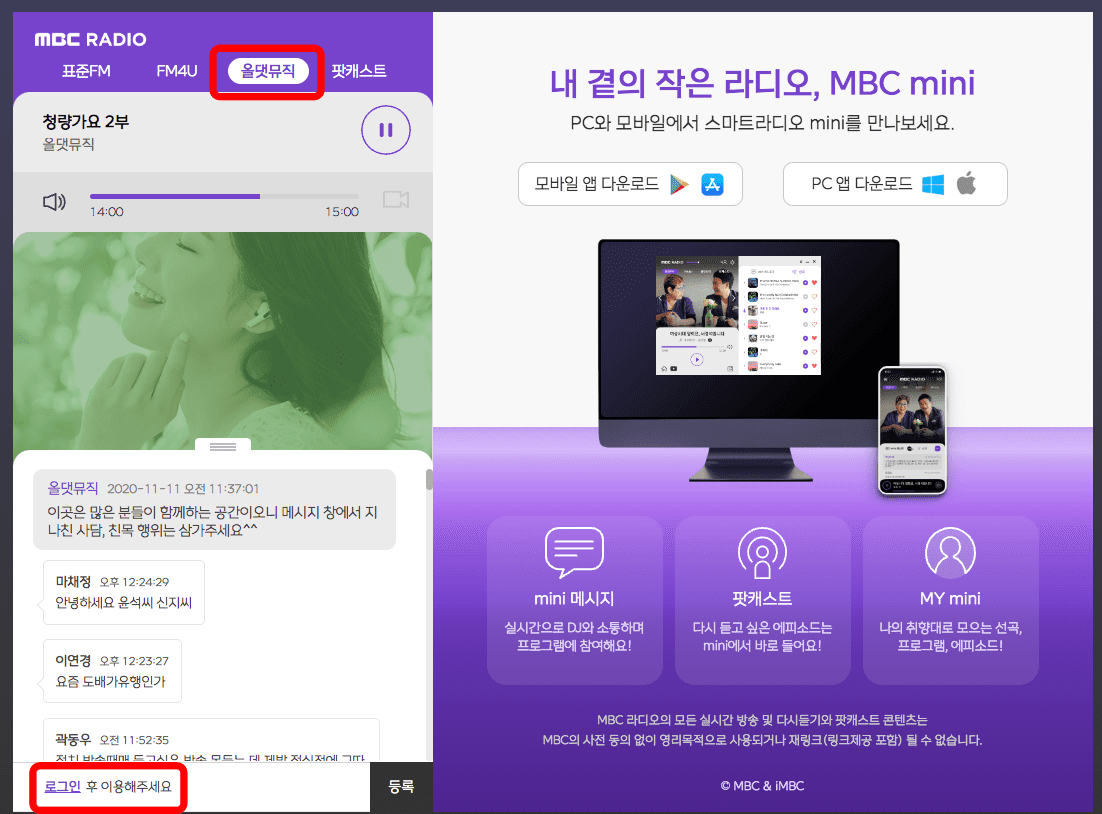
Task: Click the program album art image
Action: coord(223,341)
